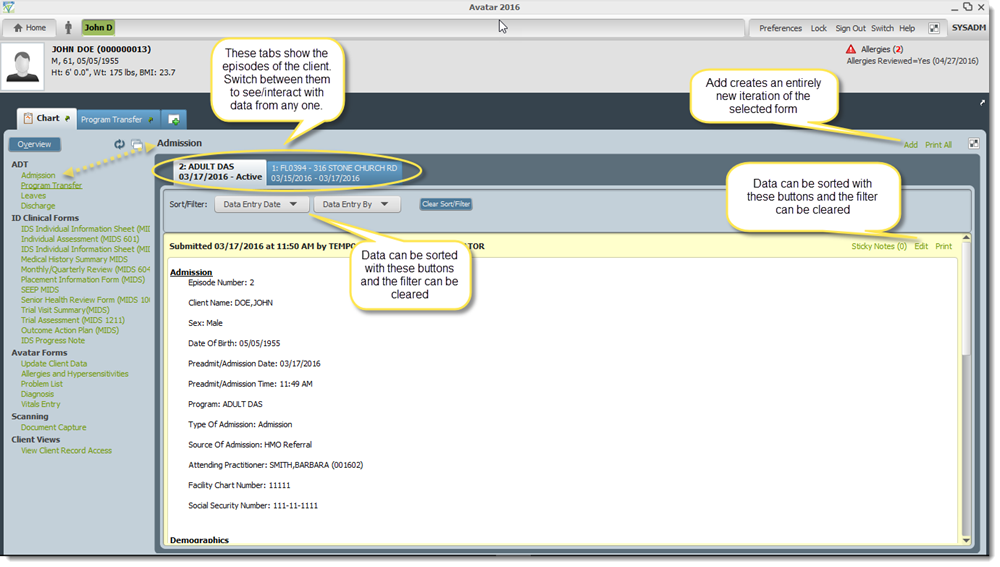This screenshot has width=1000, height=567.
Task: Click the person icon beside Home
Action: [68, 27]
